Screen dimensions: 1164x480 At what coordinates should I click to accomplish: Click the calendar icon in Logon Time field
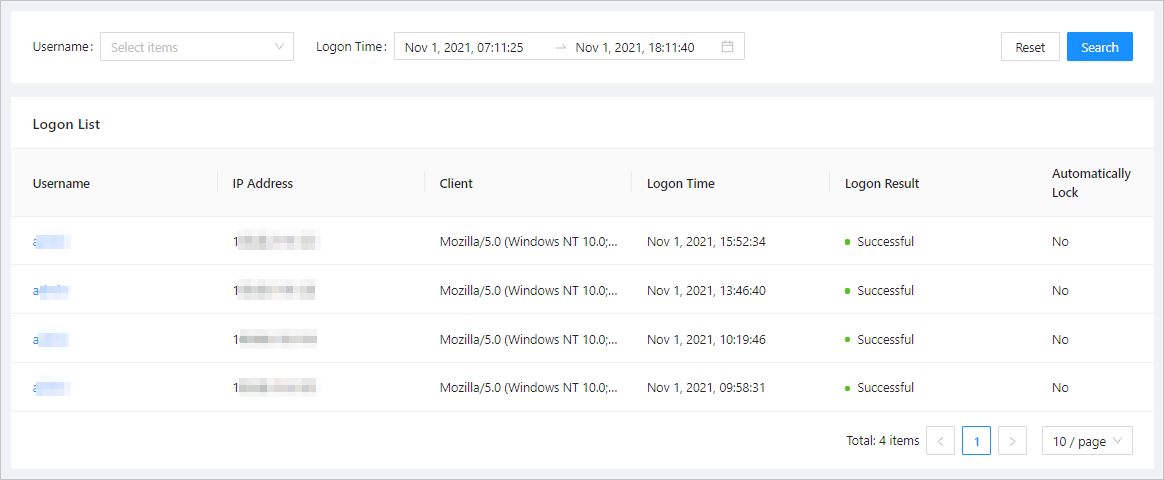coord(727,47)
